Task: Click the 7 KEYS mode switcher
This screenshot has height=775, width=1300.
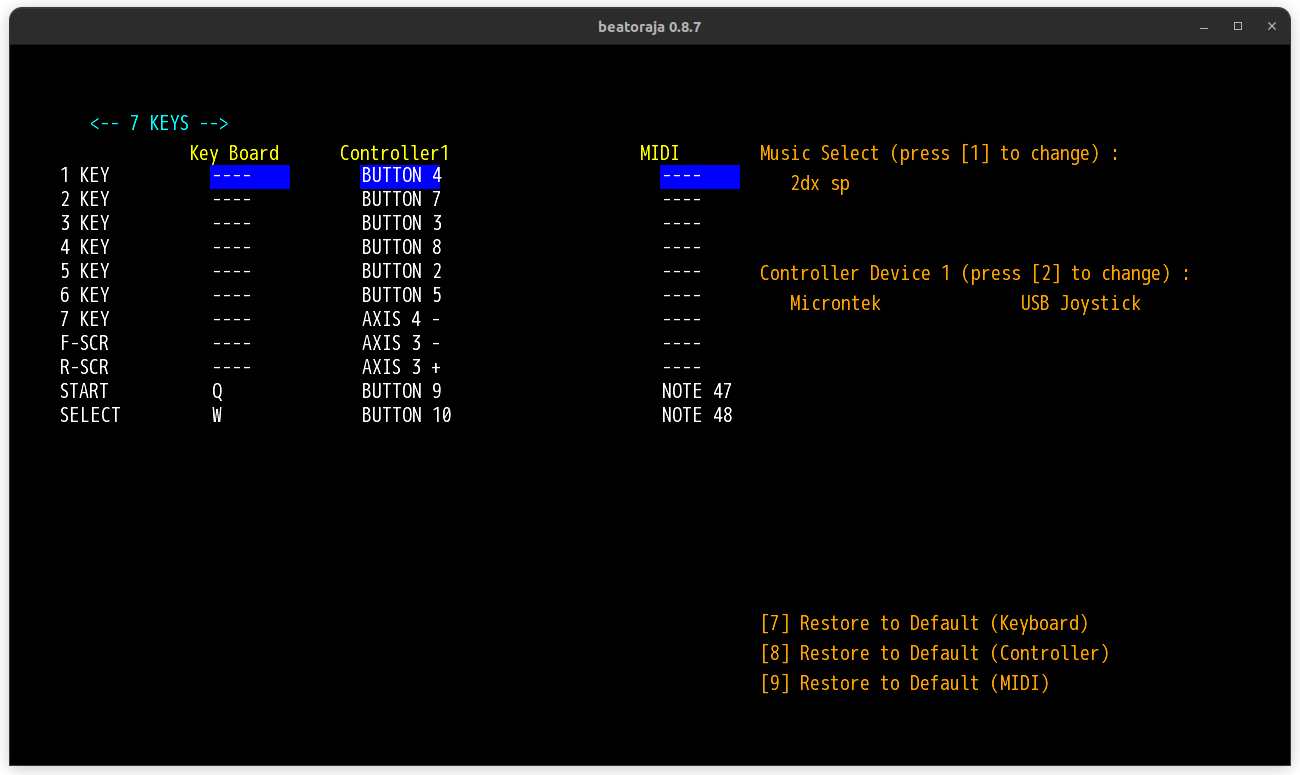Action: [x=159, y=124]
